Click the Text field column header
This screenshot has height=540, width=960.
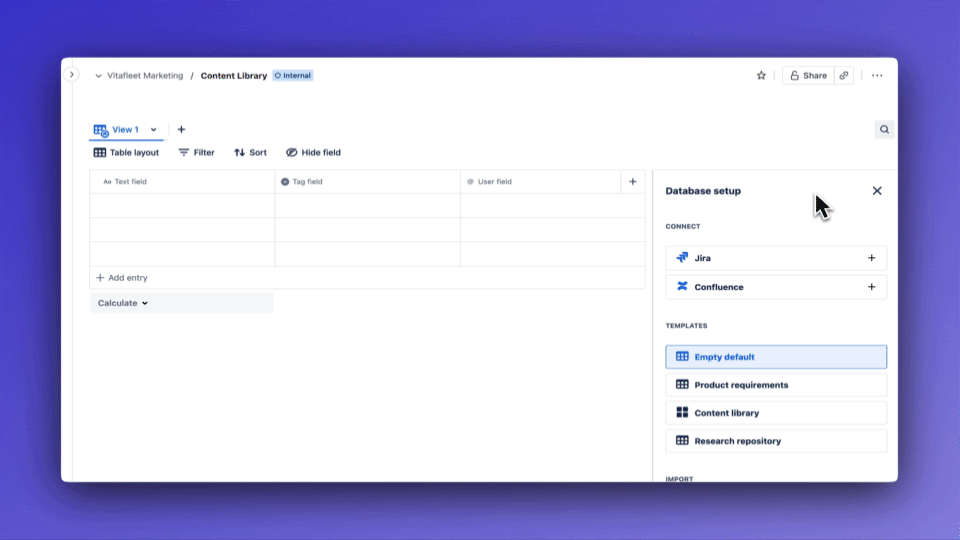(182, 182)
